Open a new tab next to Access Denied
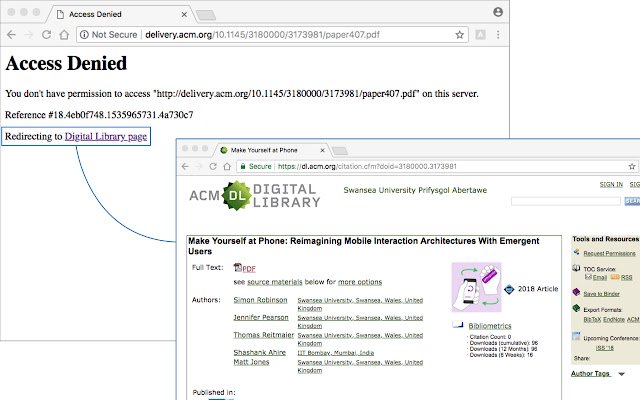The width and height of the screenshot is (640, 400). pos(206,16)
